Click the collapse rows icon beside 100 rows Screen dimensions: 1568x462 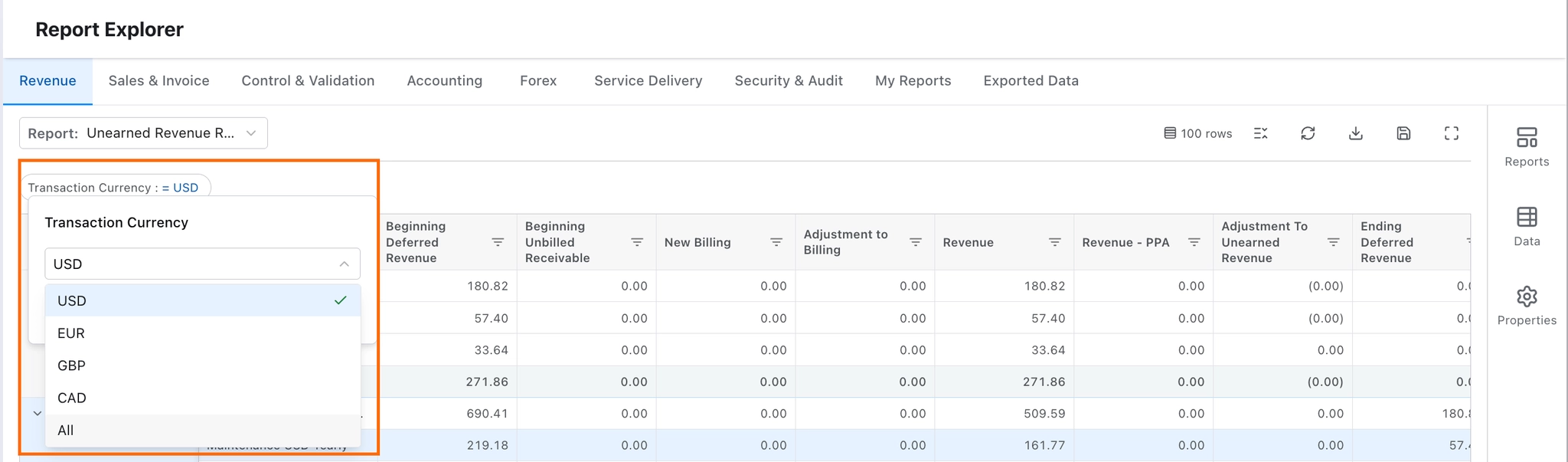[x=1261, y=133]
